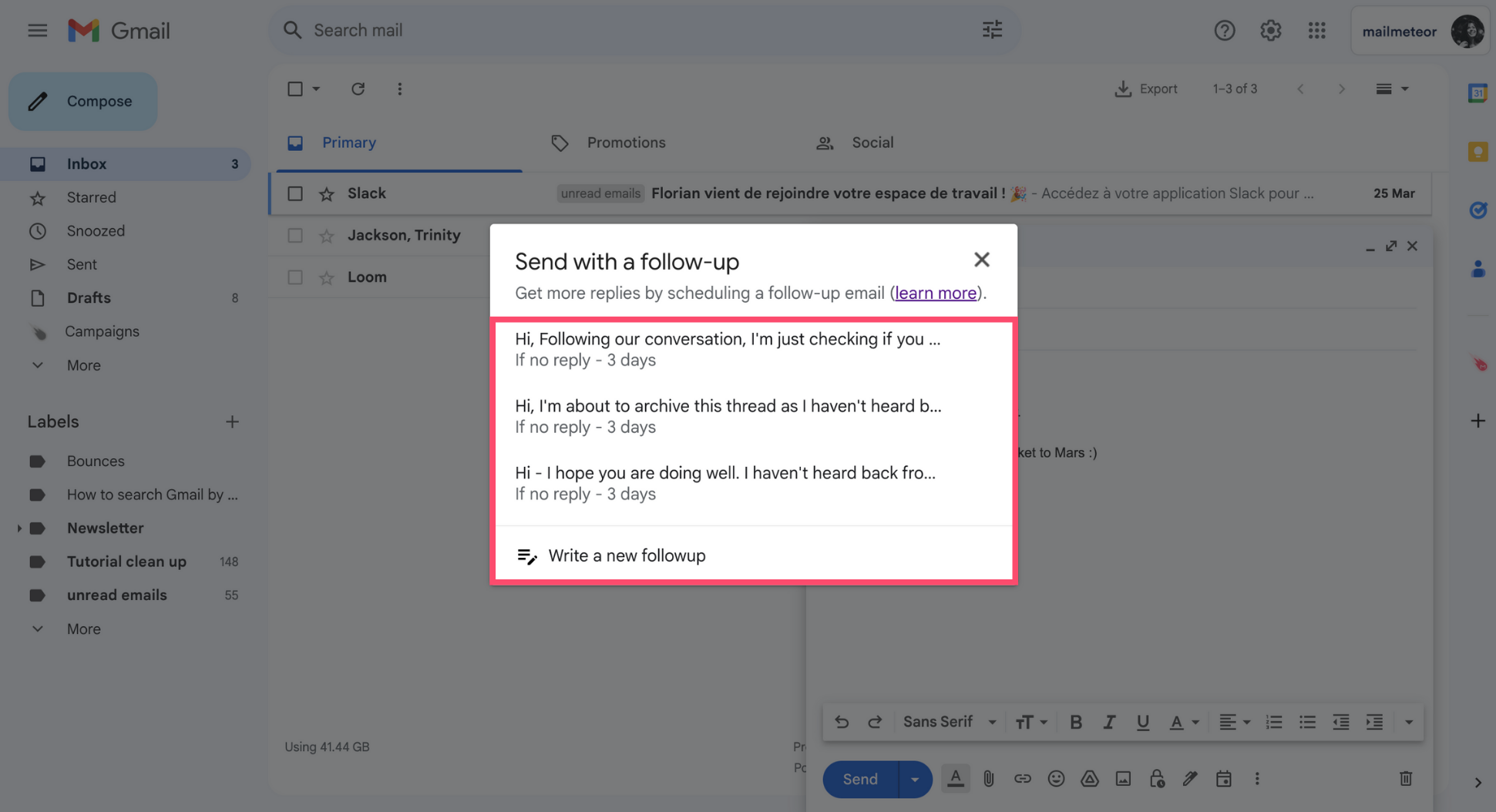Open Google Calendar in the side panel

(x=1478, y=93)
